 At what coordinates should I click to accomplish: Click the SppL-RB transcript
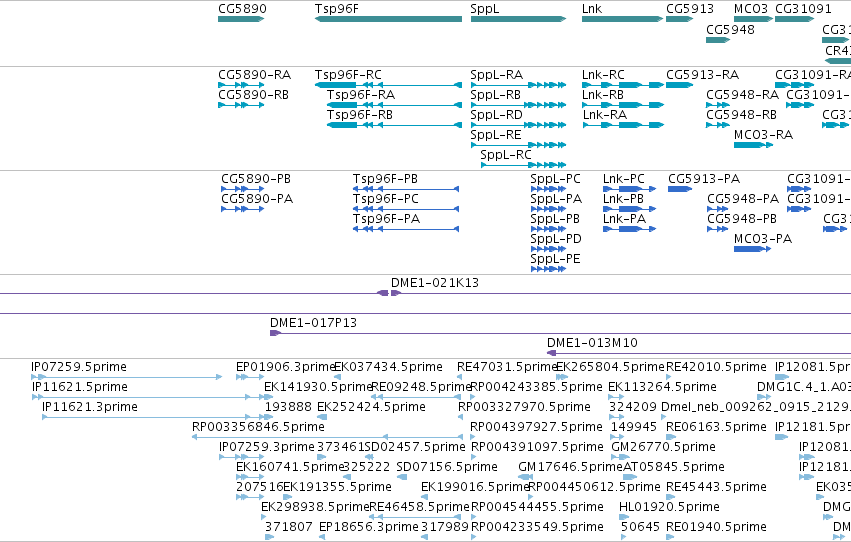[x=518, y=105]
